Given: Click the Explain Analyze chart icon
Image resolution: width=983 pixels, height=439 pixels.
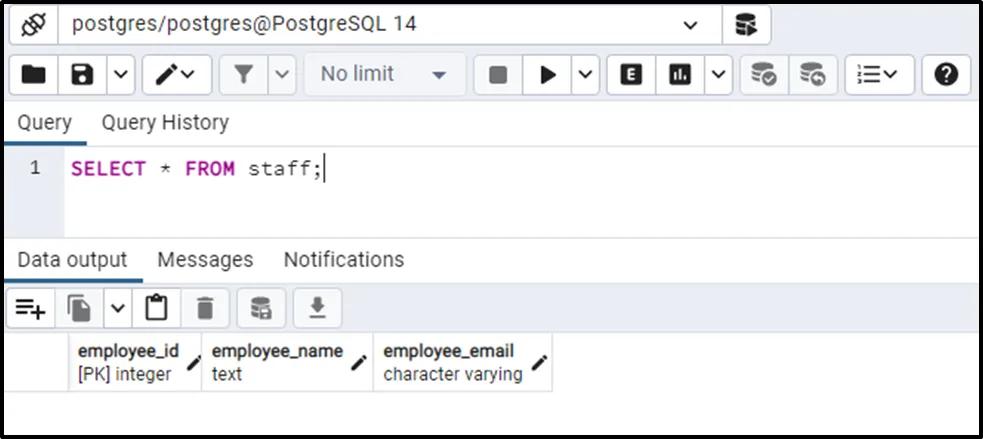Looking at the screenshot, I should point(680,74).
